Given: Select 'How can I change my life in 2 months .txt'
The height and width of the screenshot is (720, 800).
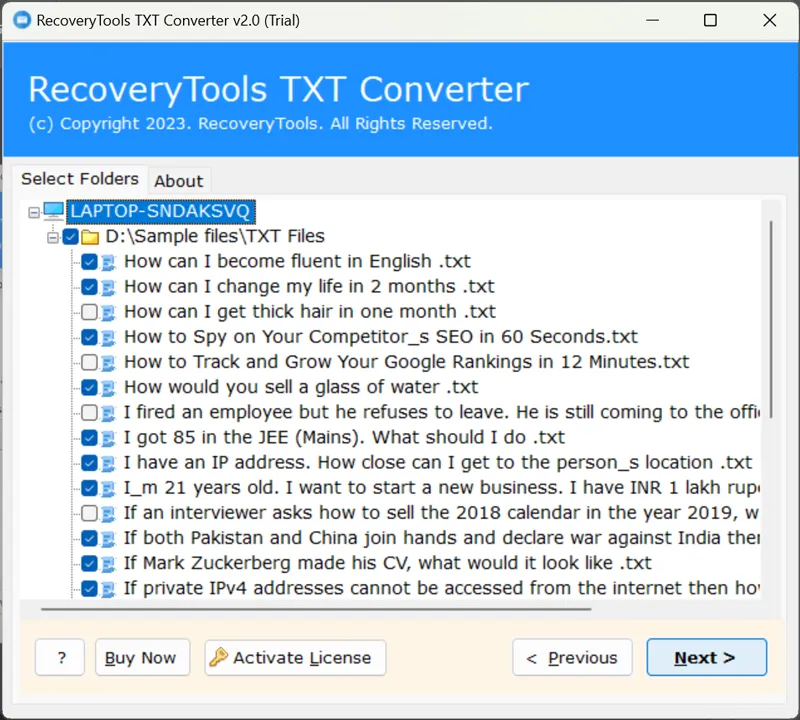Looking at the screenshot, I should click(309, 286).
